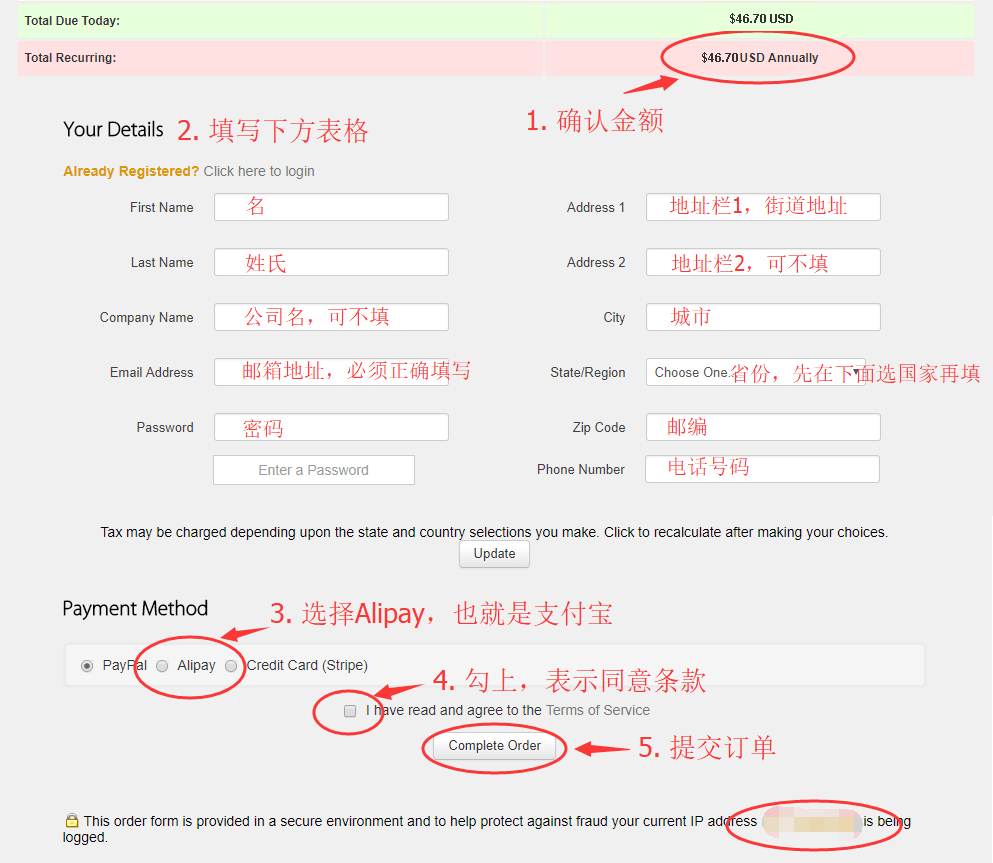Select the Alipay radio button
The height and width of the screenshot is (863, 993).
(162, 666)
